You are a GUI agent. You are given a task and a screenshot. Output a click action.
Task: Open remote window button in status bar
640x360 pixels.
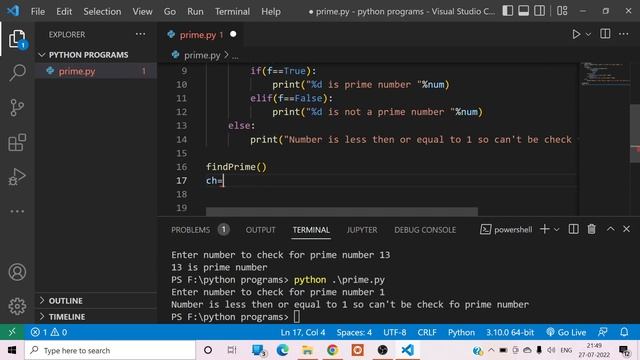click(12, 332)
